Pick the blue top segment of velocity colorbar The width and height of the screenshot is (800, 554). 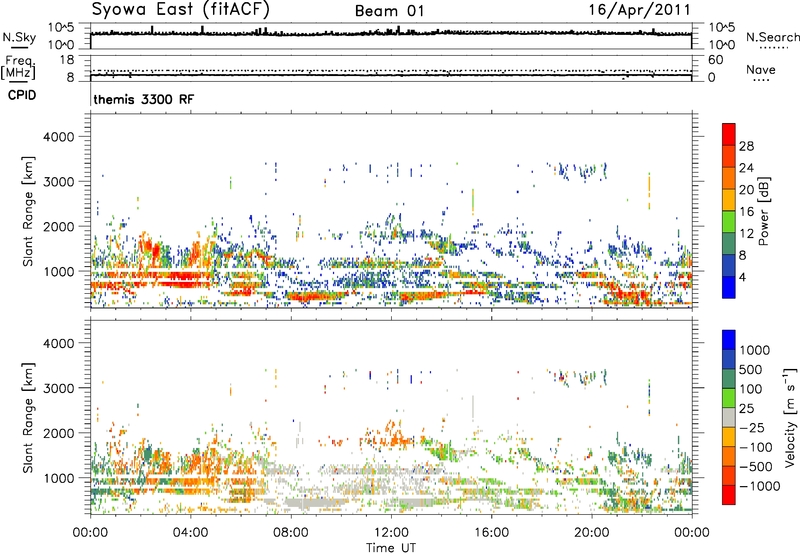point(729,340)
